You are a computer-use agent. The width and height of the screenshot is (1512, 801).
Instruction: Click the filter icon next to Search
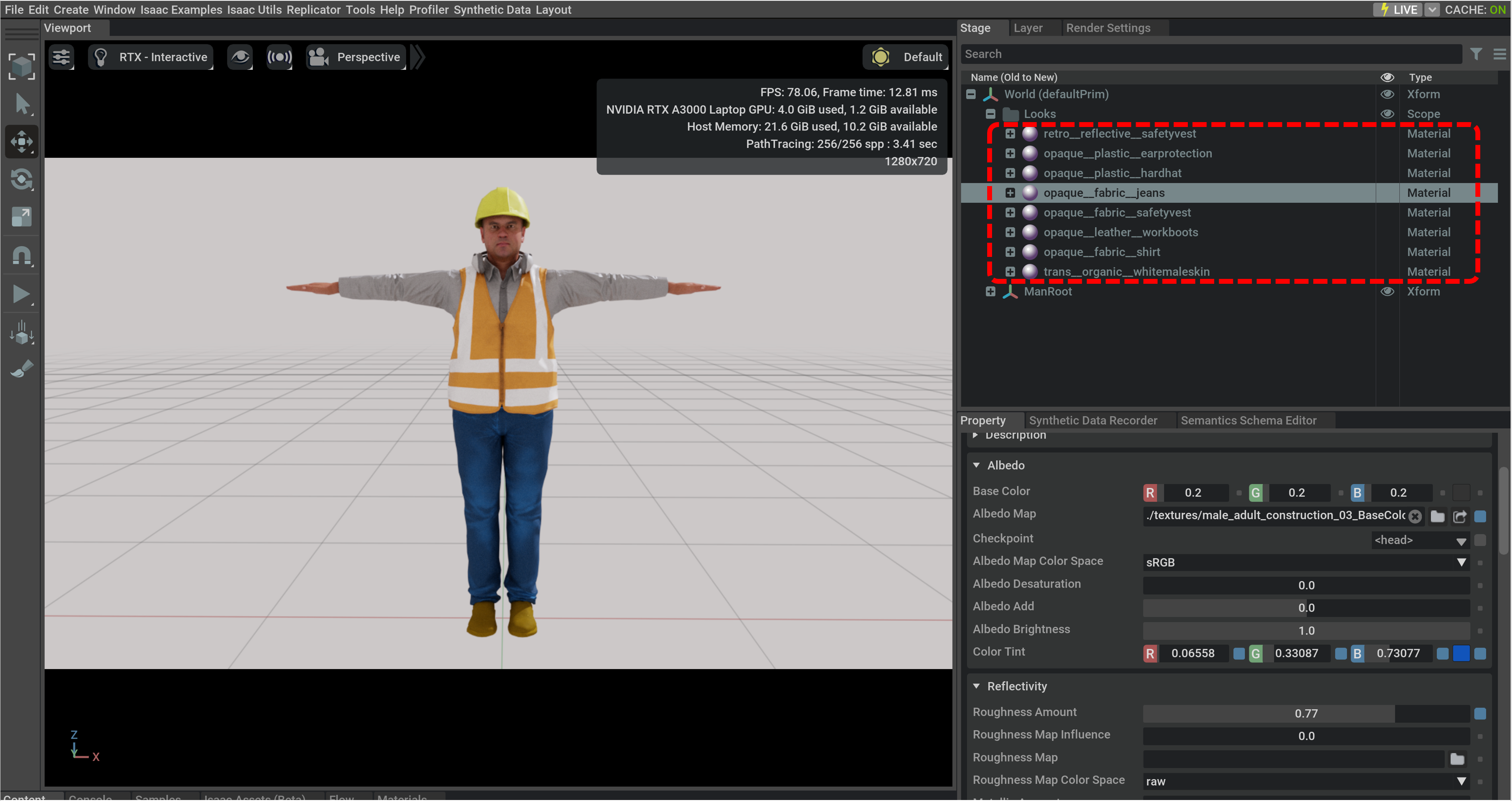(1475, 54)
